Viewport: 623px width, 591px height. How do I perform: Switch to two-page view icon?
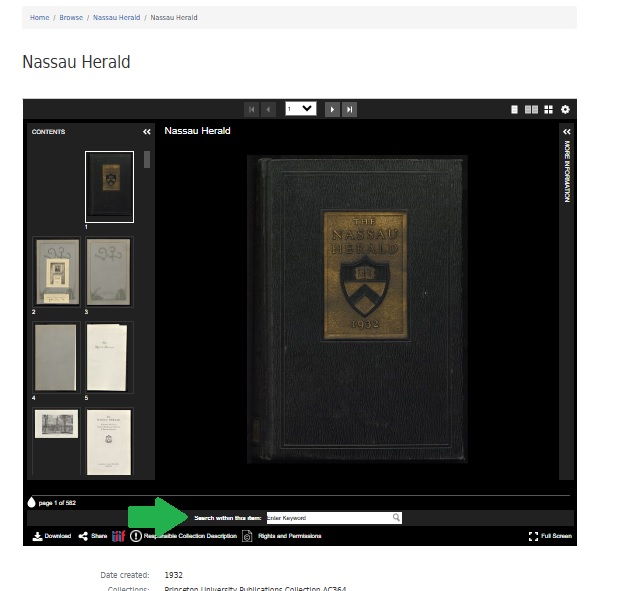click(531, 109)
